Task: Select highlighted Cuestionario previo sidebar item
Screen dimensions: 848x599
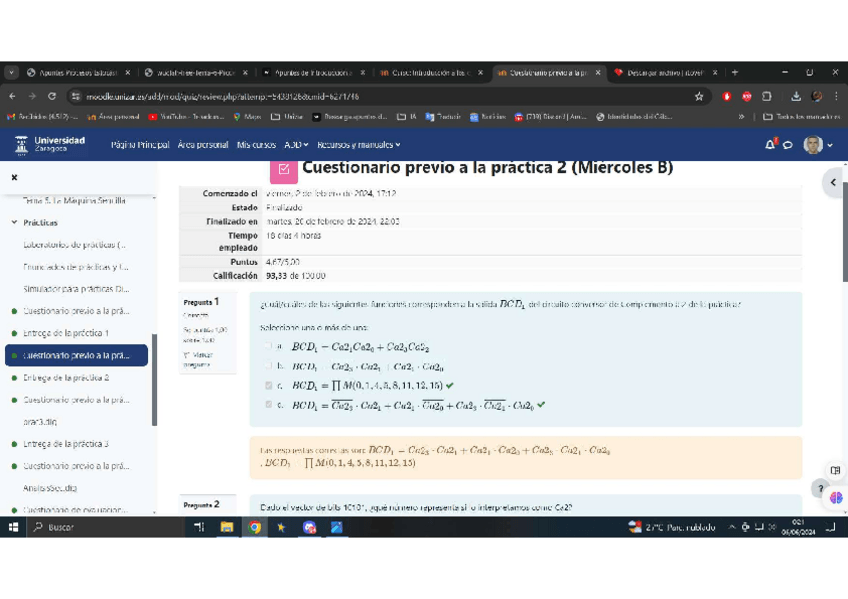Action: (x=76, y=355)
